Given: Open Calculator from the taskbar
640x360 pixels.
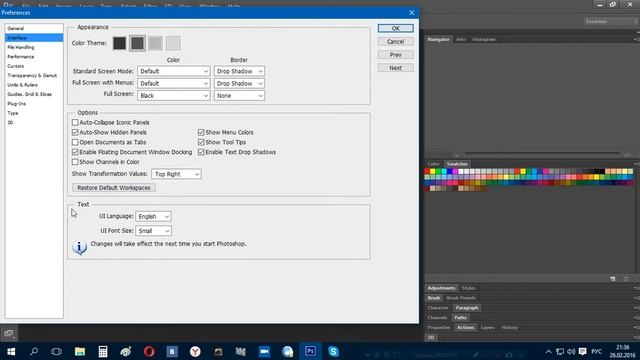Looking at the screenshot, I should coord(103,351).
